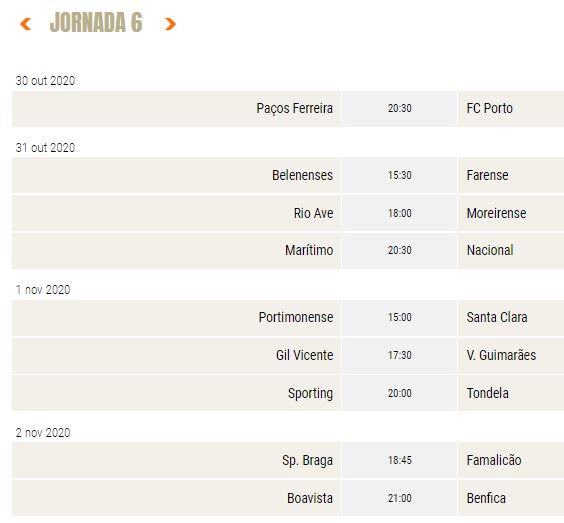Select the Belenenses vs Farense 15:30 match
The width and height of the screenshot is (564, 523).
(399, 175)
